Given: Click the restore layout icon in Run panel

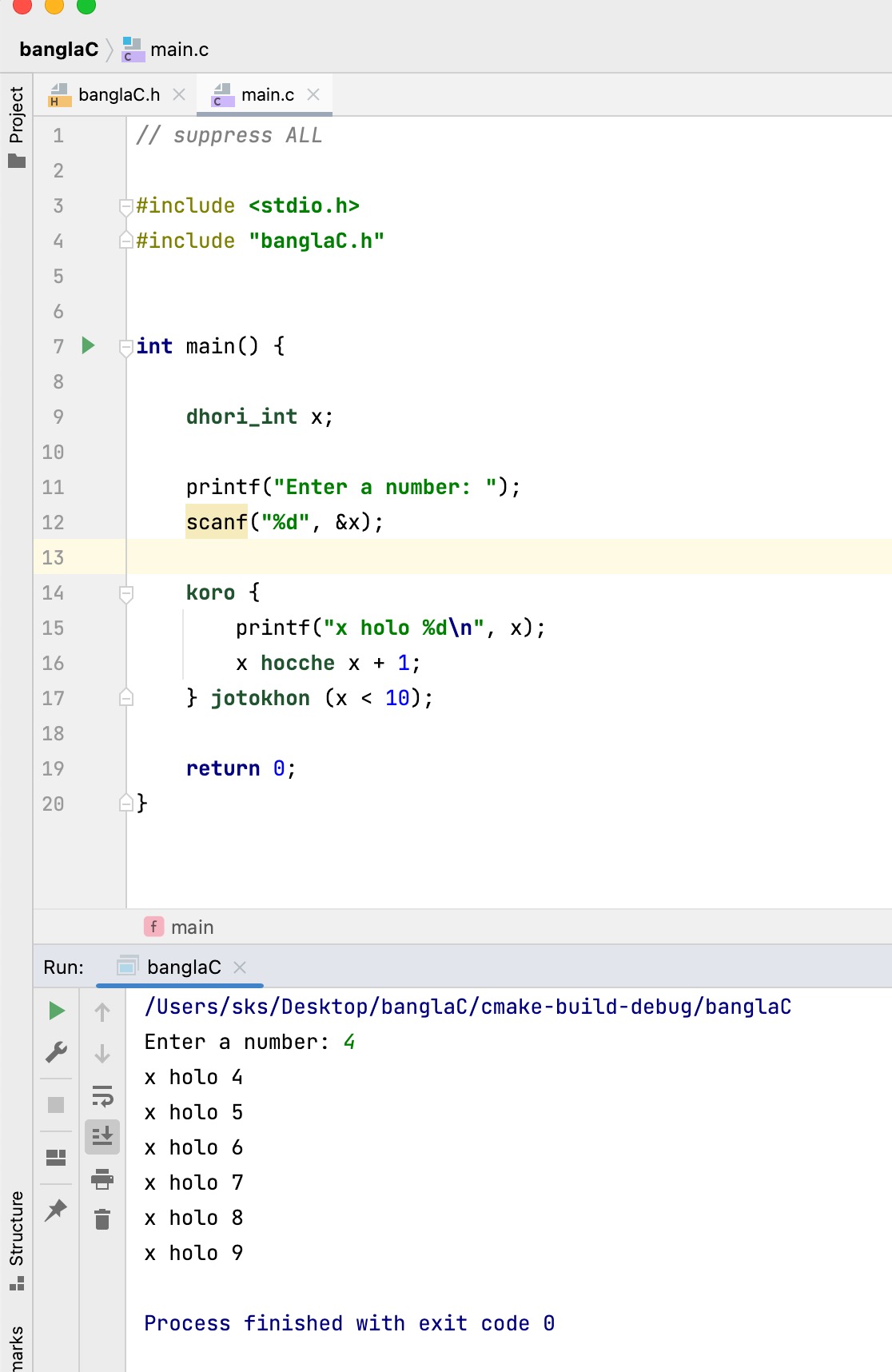Looking at the screenshot, I should [56, 1157].
